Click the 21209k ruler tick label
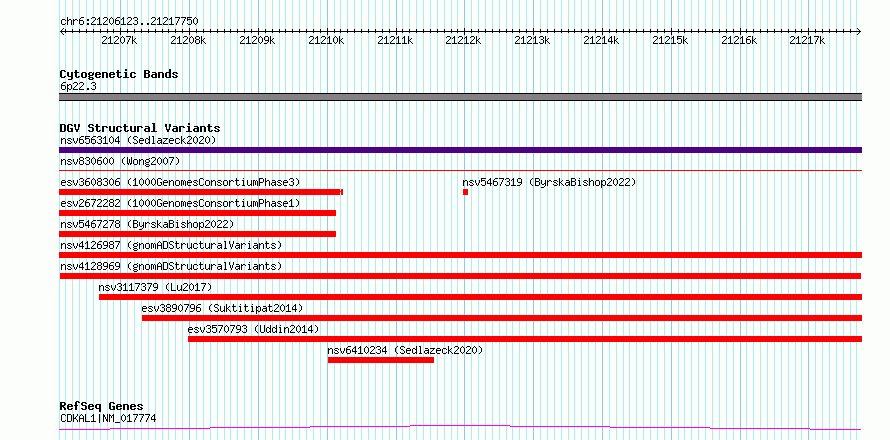Screen dimensions: 890x440 tap(257, 40)
